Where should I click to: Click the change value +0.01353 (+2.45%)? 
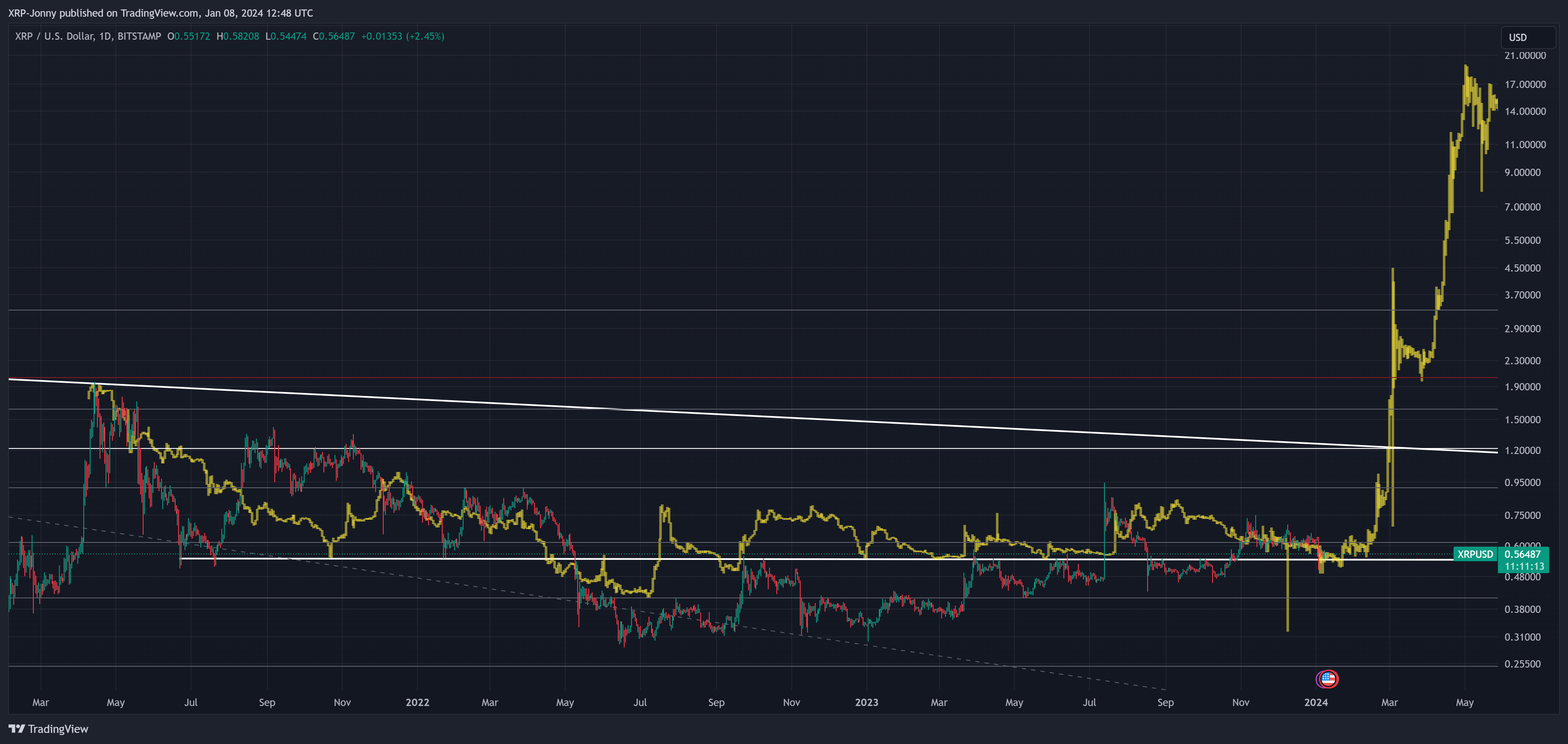click(x=403, y=36)
